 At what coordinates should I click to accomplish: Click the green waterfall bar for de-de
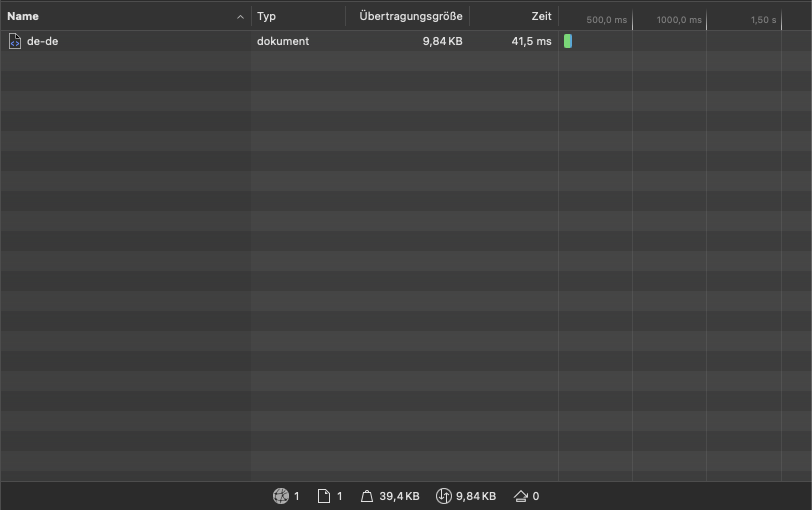point(567,41)
